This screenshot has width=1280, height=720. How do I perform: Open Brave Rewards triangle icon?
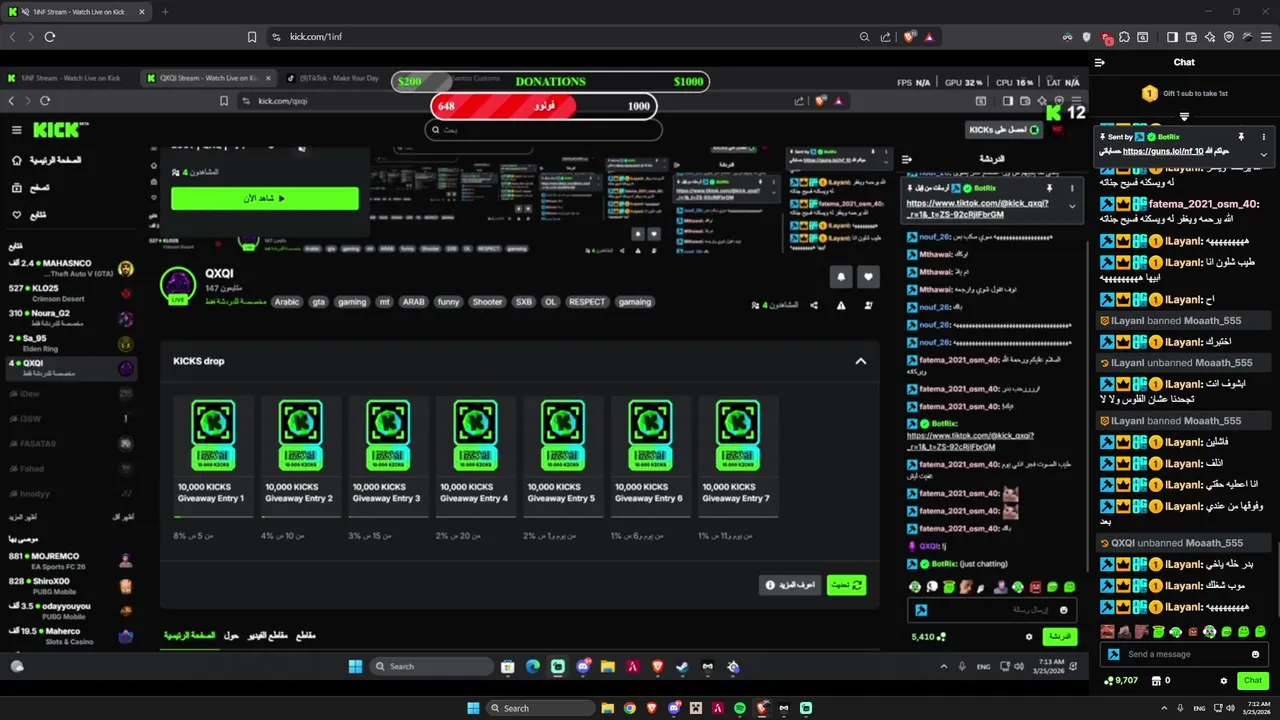(929, 37)
